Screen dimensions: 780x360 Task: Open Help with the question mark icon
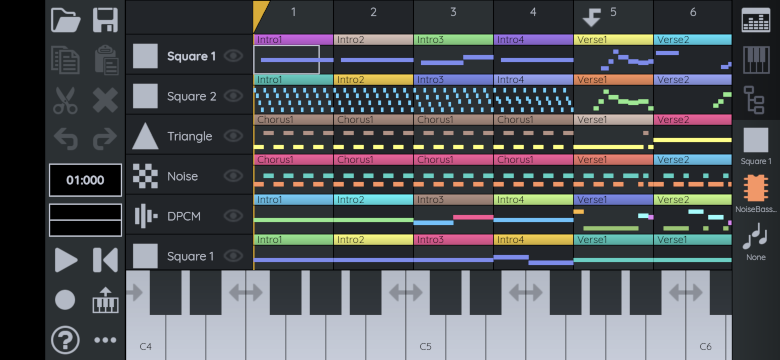65,340
